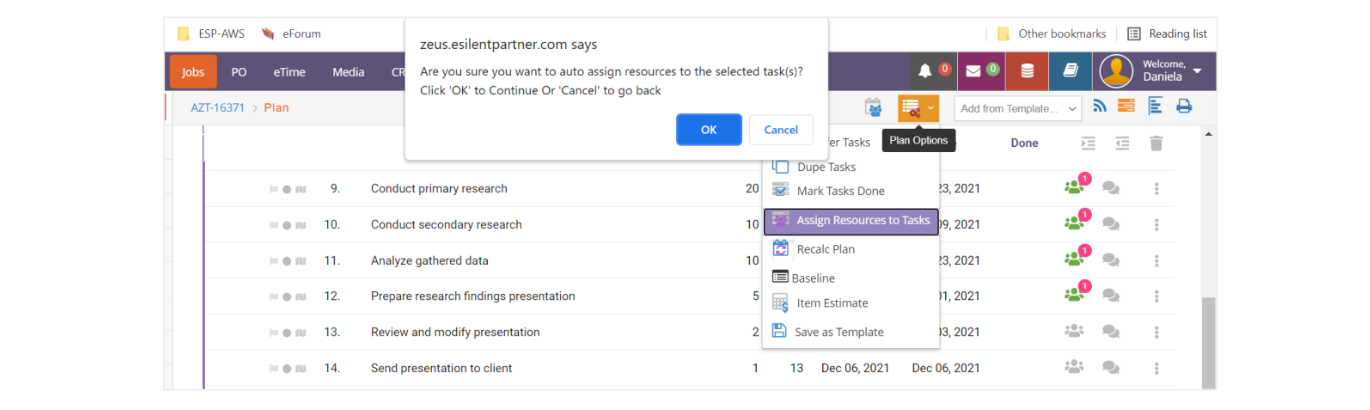Click the indent tasks icon
This screenshot has height=410, width=1370.
tap(1089, 143)
